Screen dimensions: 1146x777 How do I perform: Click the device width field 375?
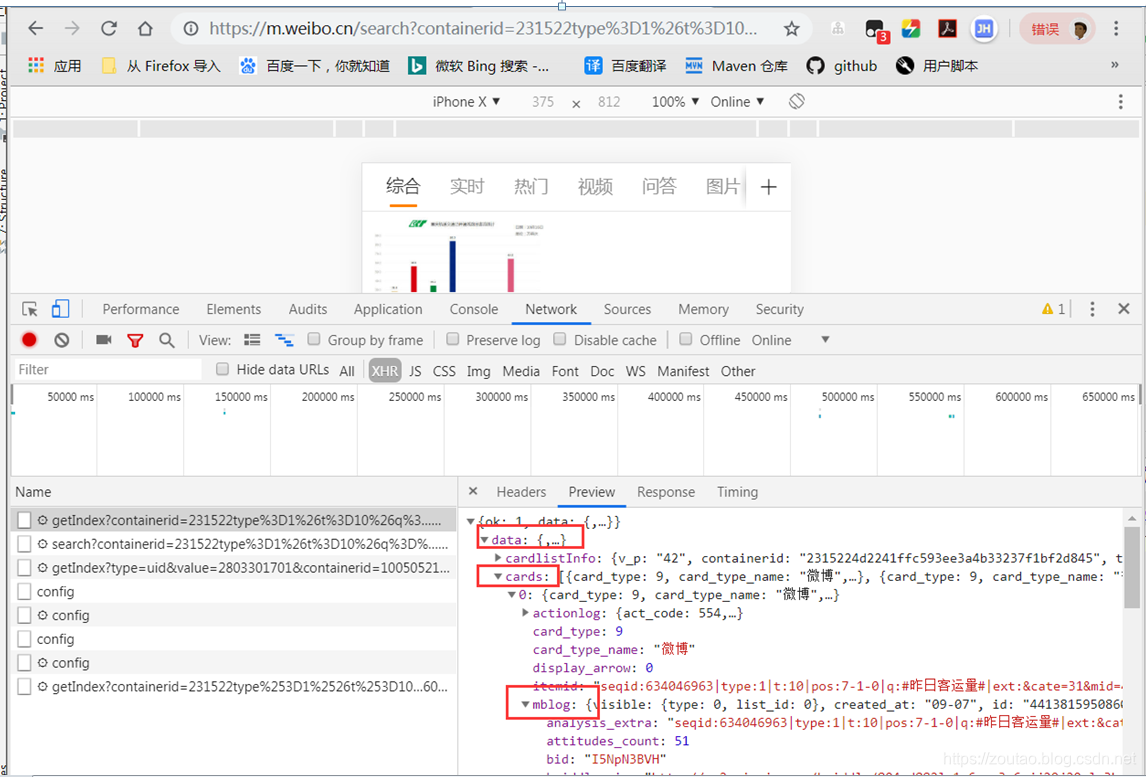coord(543,102)
